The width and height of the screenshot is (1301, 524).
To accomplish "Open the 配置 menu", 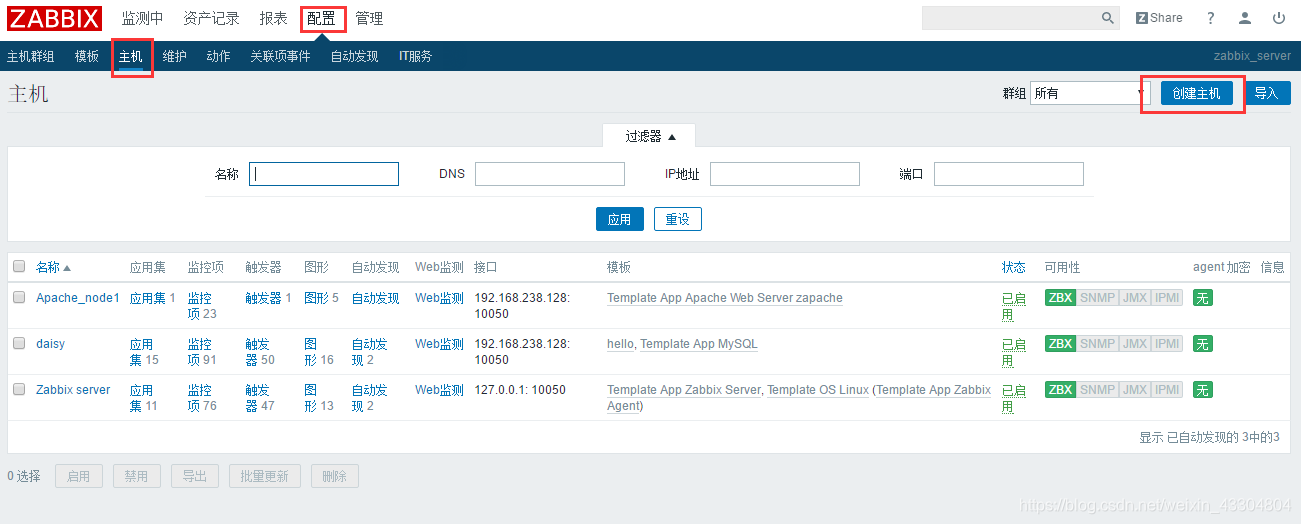I will [321, 18].
